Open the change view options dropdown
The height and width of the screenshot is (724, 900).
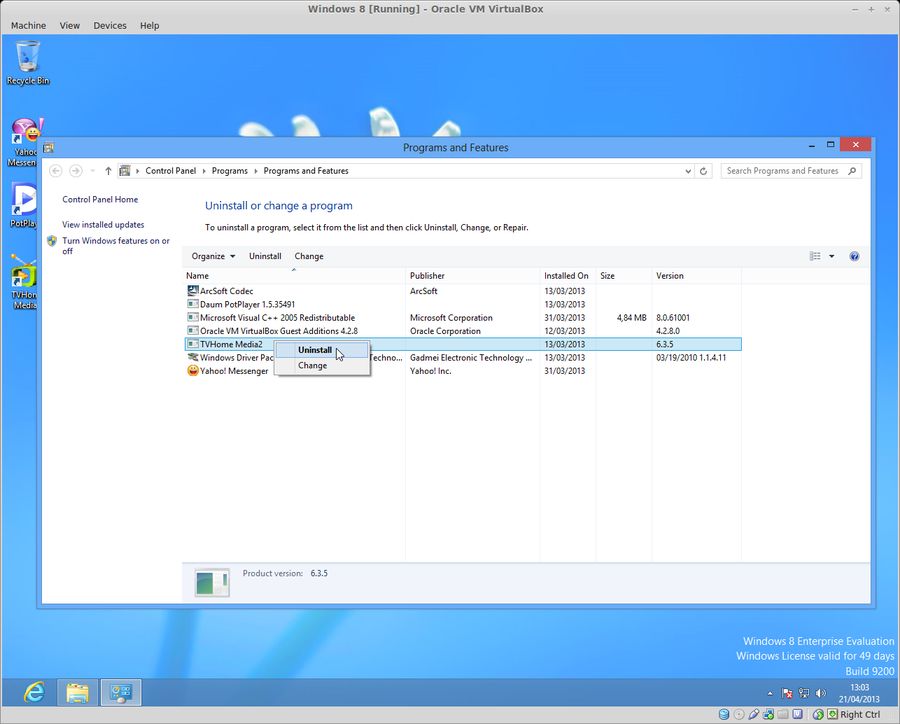click(x=831, y=256)
